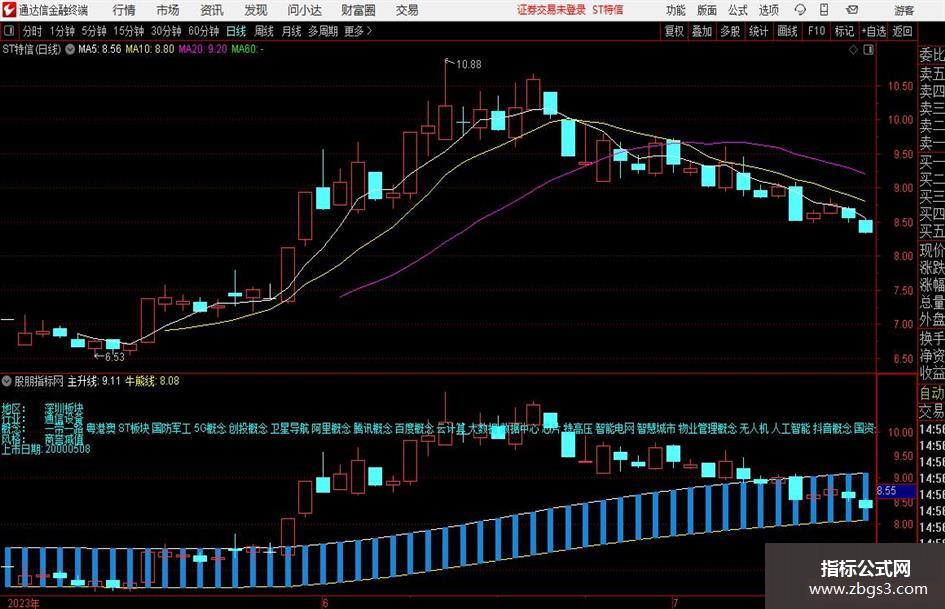Click the month 7 axis marker
Viewport: 945px width, 609px height.
click(675, 602)
